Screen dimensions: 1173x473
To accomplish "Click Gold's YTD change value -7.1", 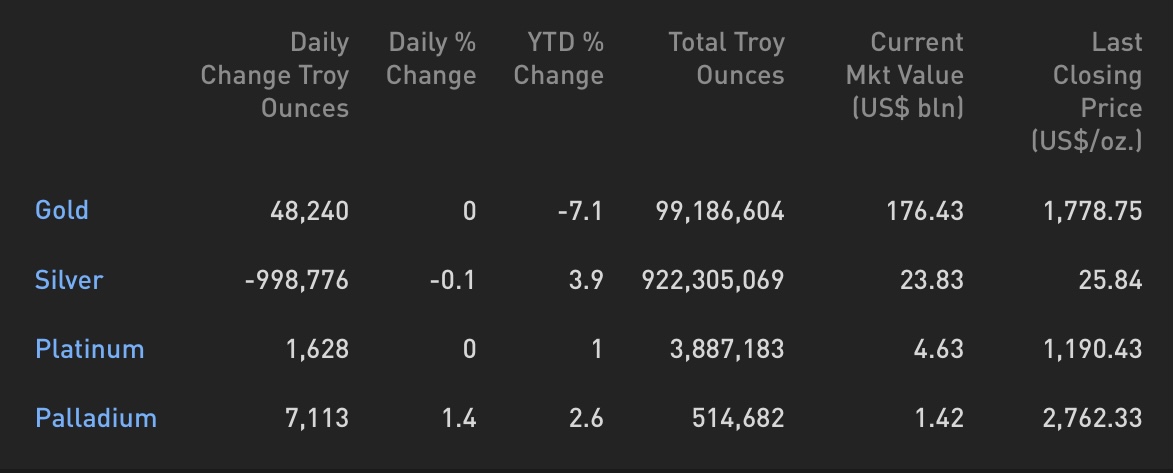I will (x=581, y=211).
